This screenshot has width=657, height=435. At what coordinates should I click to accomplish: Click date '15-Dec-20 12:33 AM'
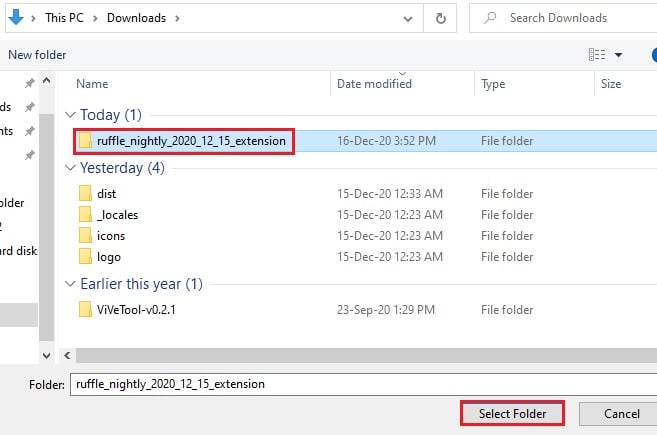[390, 194]
